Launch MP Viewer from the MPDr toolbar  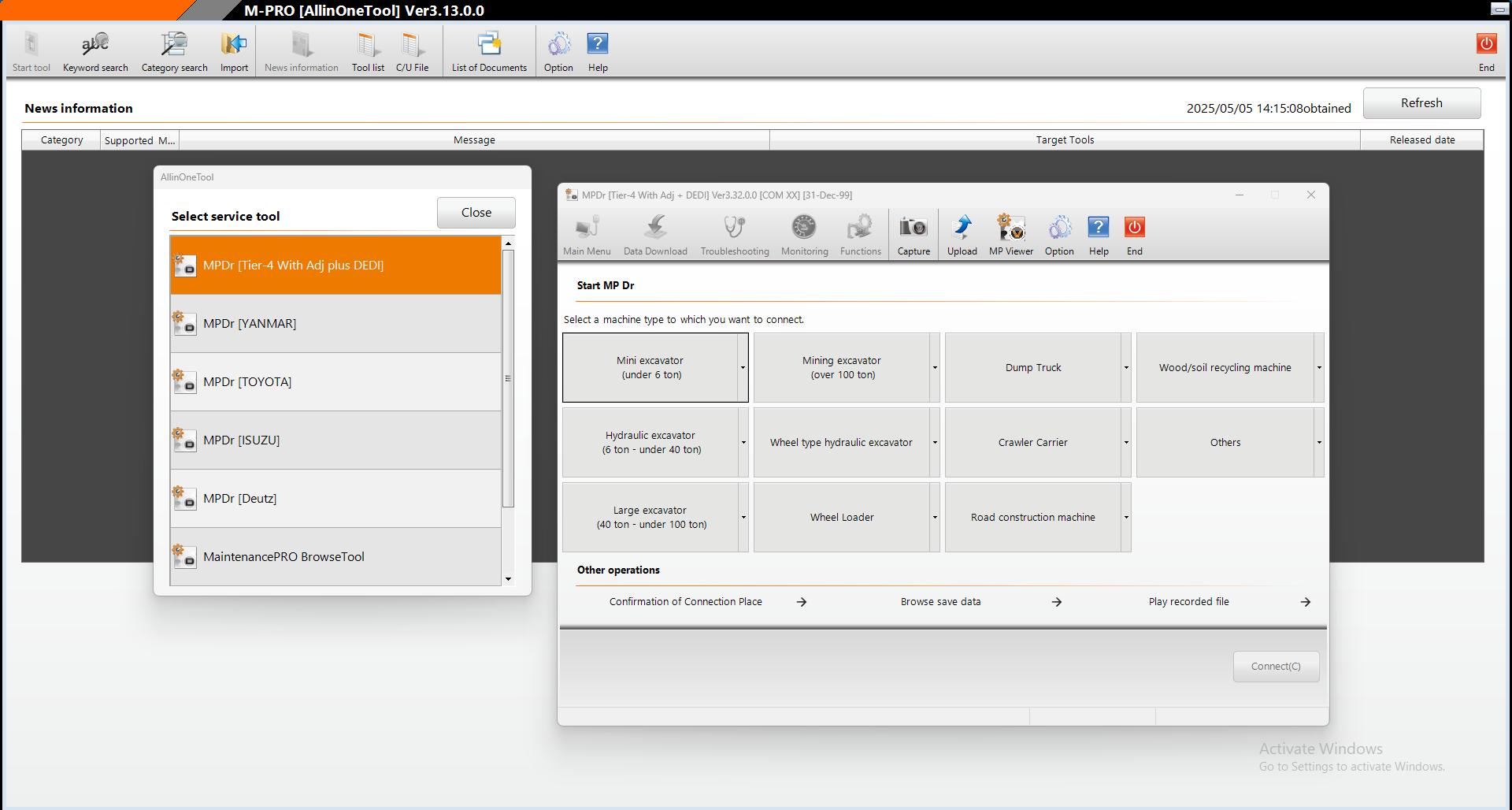(1011, 235)
